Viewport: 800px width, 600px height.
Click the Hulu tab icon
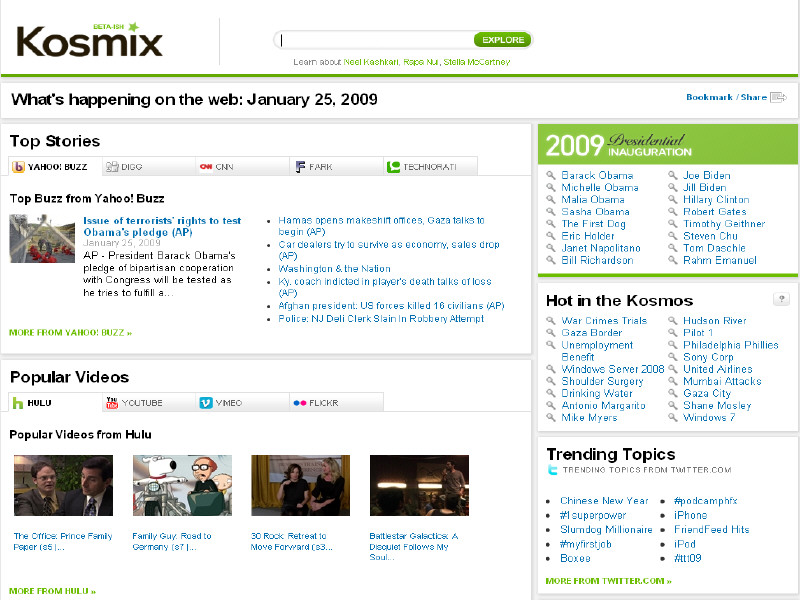click(x=18, y=403)
